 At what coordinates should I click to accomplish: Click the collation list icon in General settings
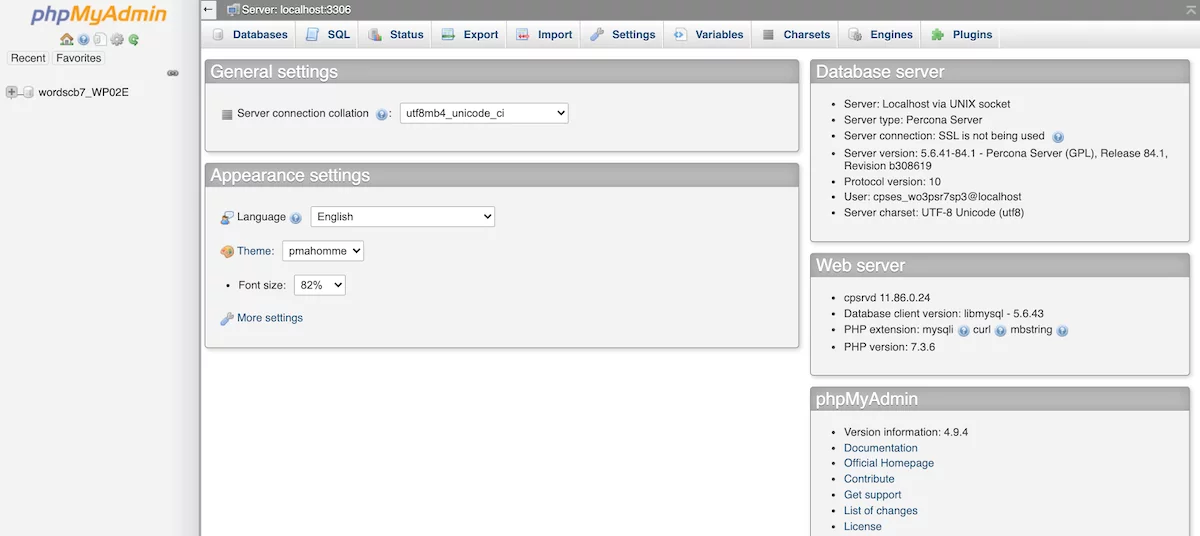[x=227, y=114]
